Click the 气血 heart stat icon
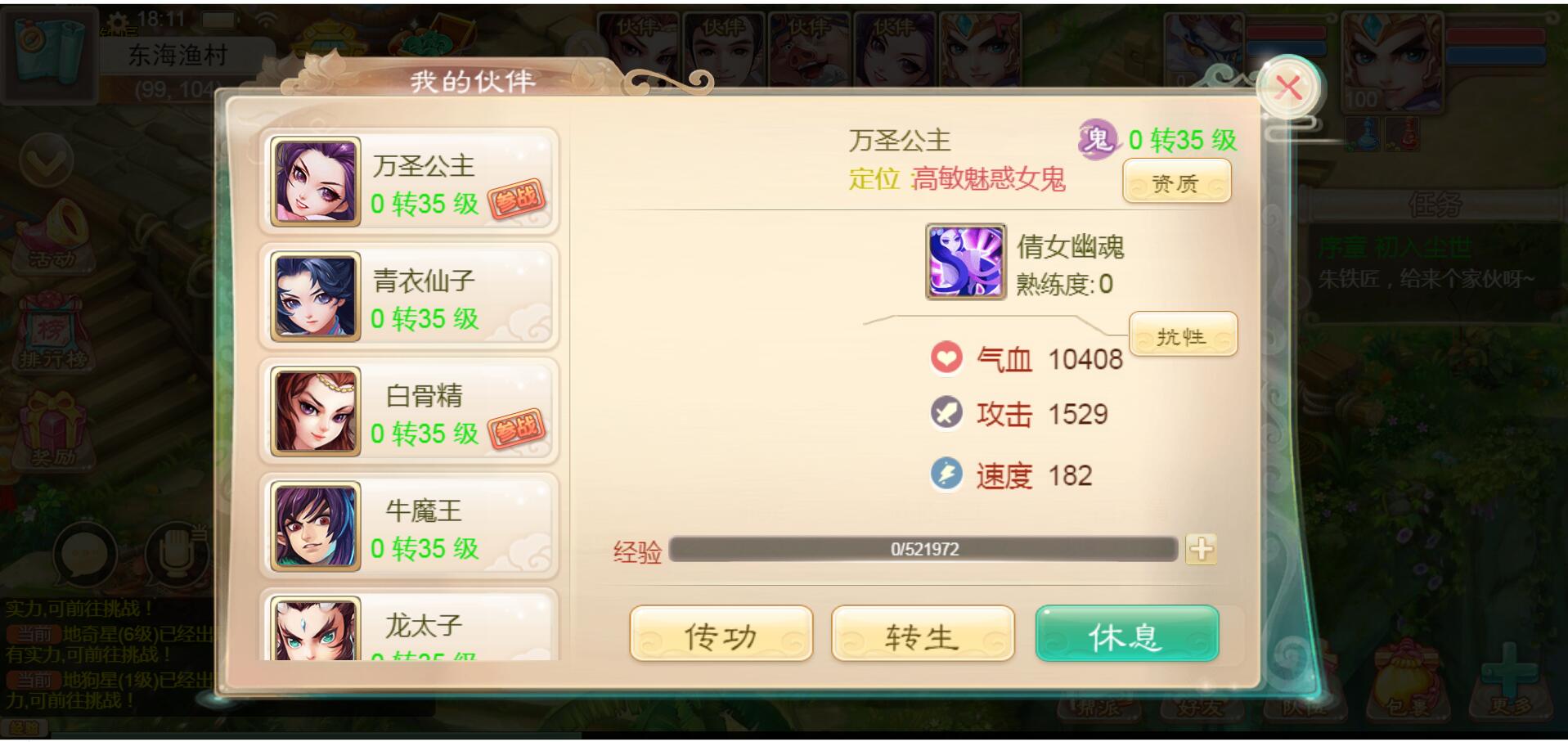Image resolution: width=1568 pixels, height=742 pixels. [x=946, y=358]
